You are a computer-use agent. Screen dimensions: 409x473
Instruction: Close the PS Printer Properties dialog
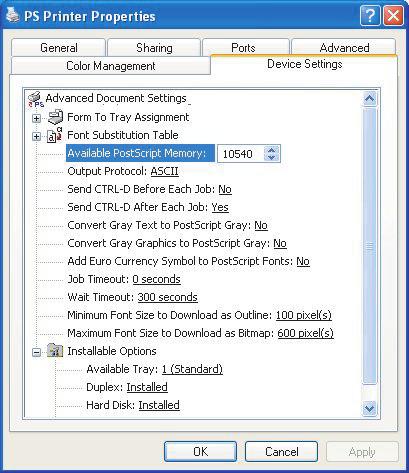click(393, 16)
